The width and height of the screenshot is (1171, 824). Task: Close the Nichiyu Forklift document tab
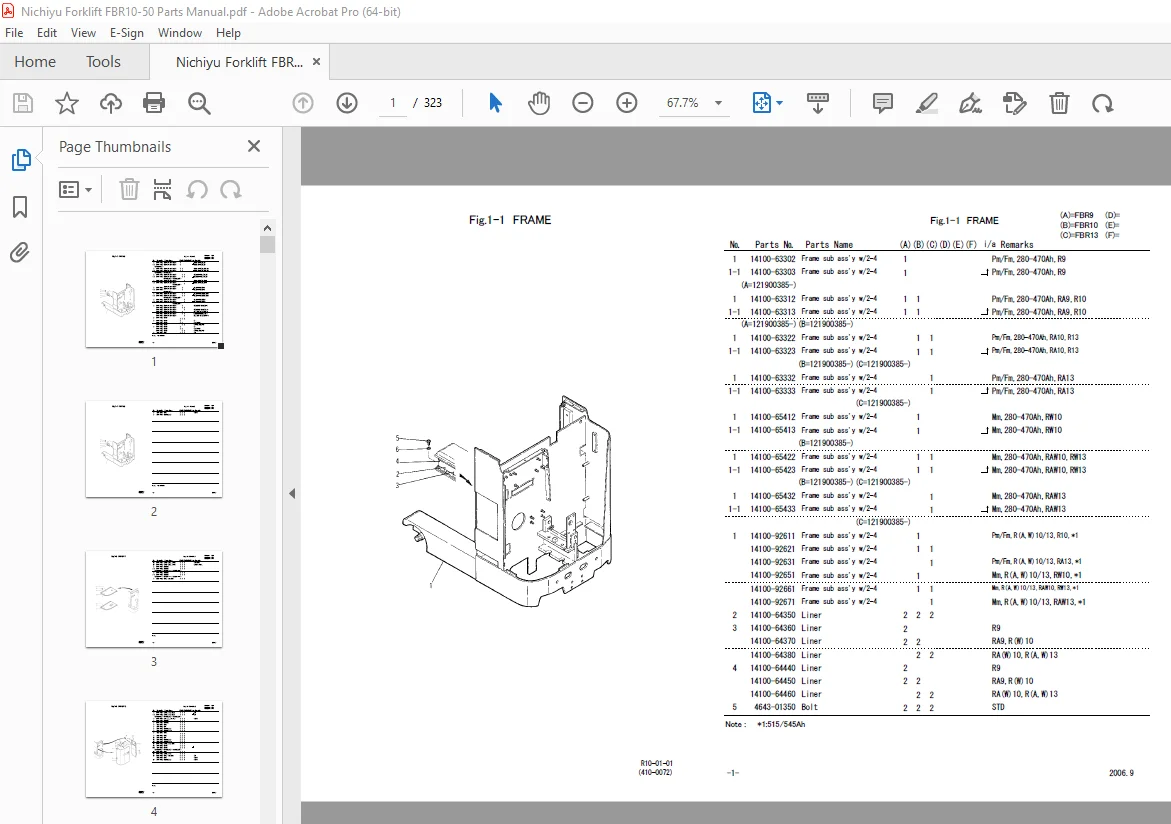[x=317, y=62]
